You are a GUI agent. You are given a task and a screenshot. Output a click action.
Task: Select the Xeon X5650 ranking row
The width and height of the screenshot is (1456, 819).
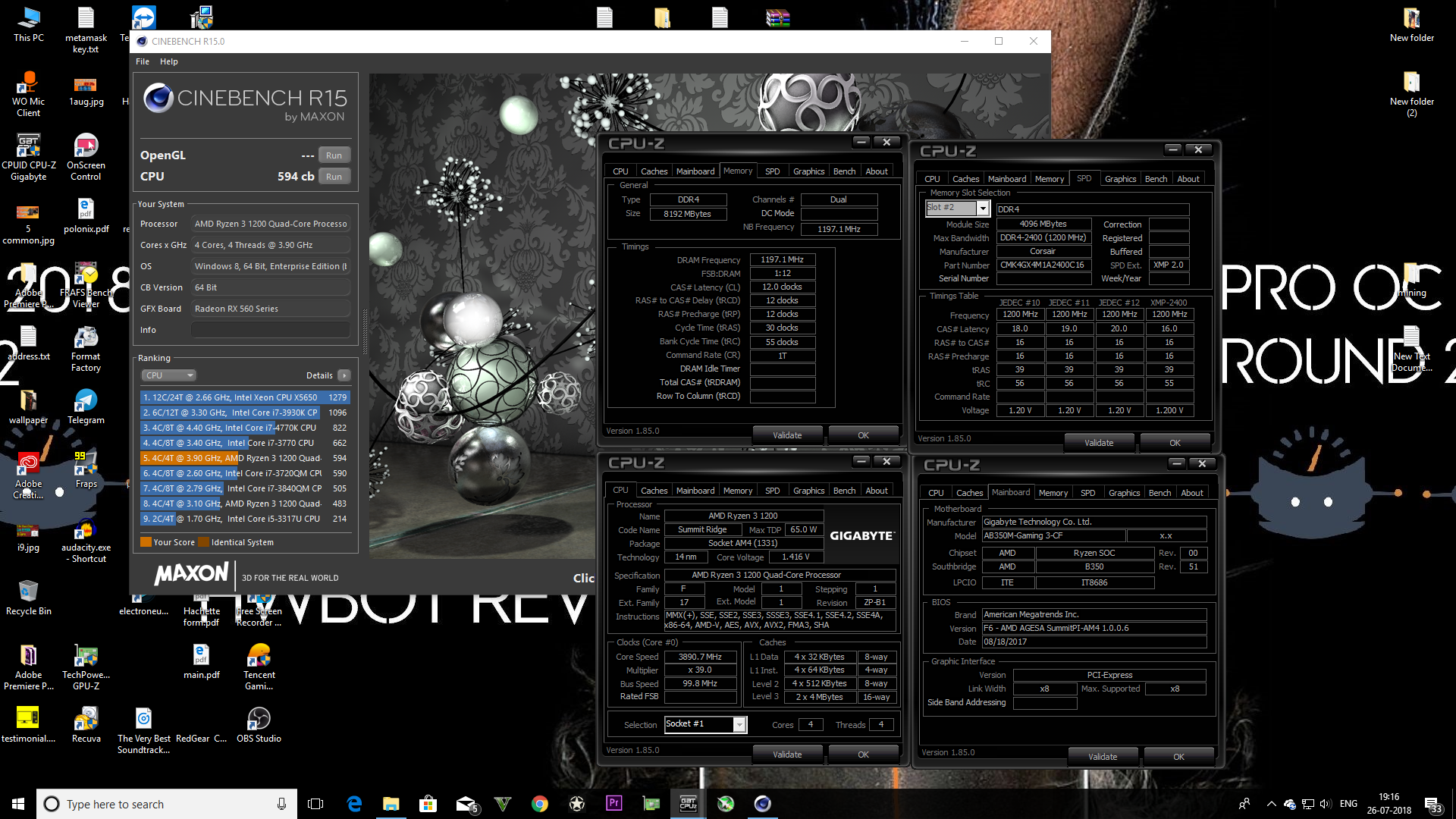coord(245,397)
